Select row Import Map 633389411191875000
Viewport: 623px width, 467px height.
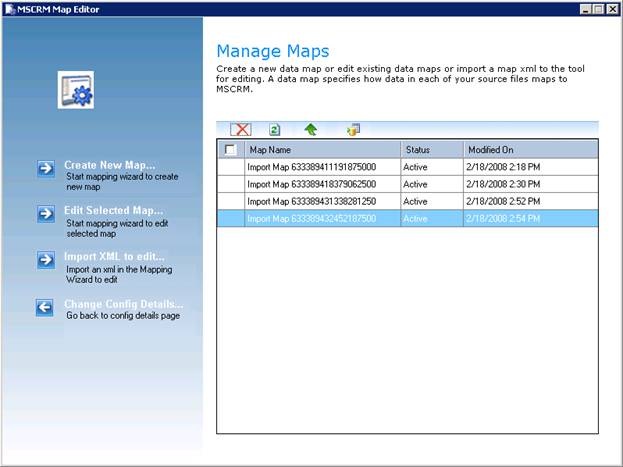311,167
